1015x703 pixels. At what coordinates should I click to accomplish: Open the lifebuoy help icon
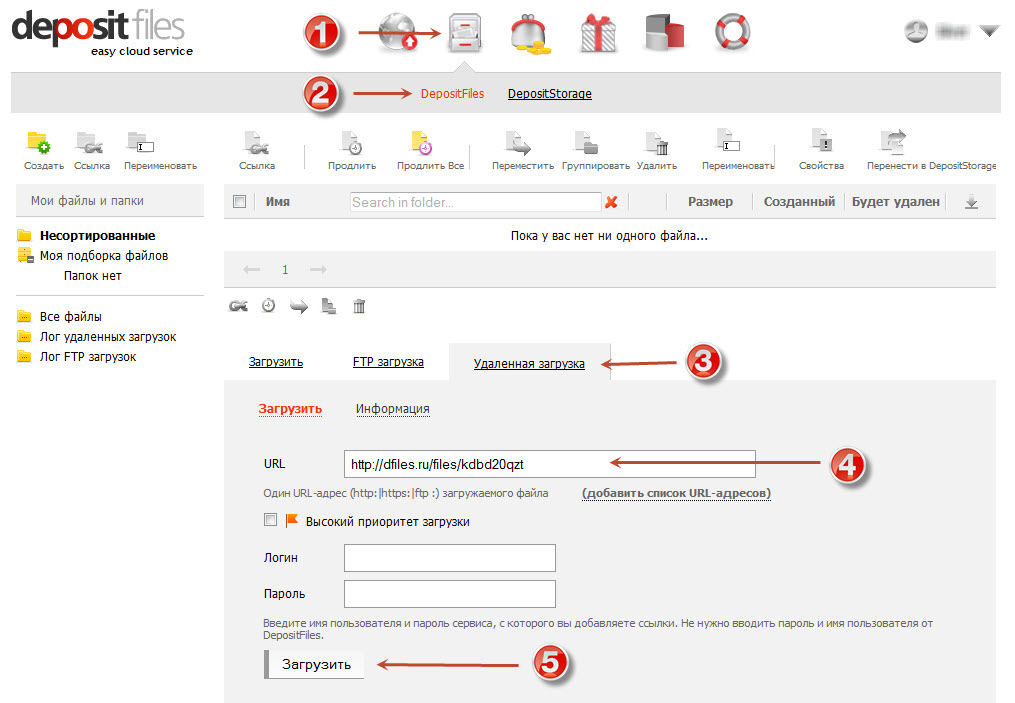pyautogui.click(x=732, y=32)
